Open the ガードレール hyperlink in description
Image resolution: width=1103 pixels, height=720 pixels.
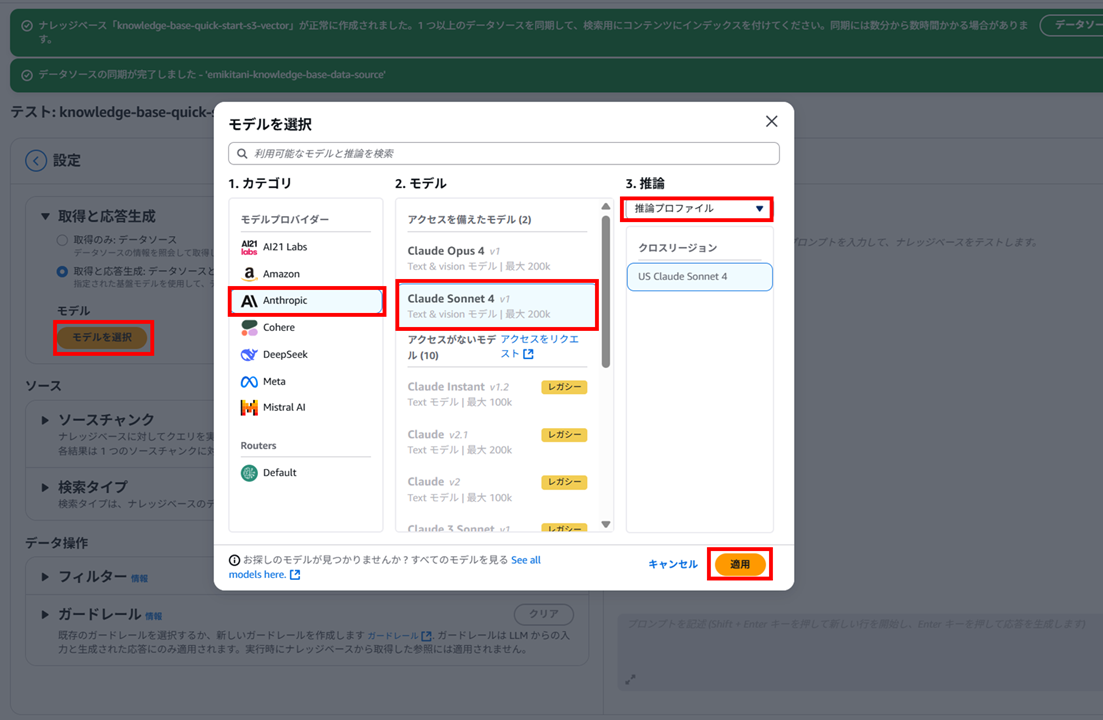pyautogui.click(x=393, y=636)
